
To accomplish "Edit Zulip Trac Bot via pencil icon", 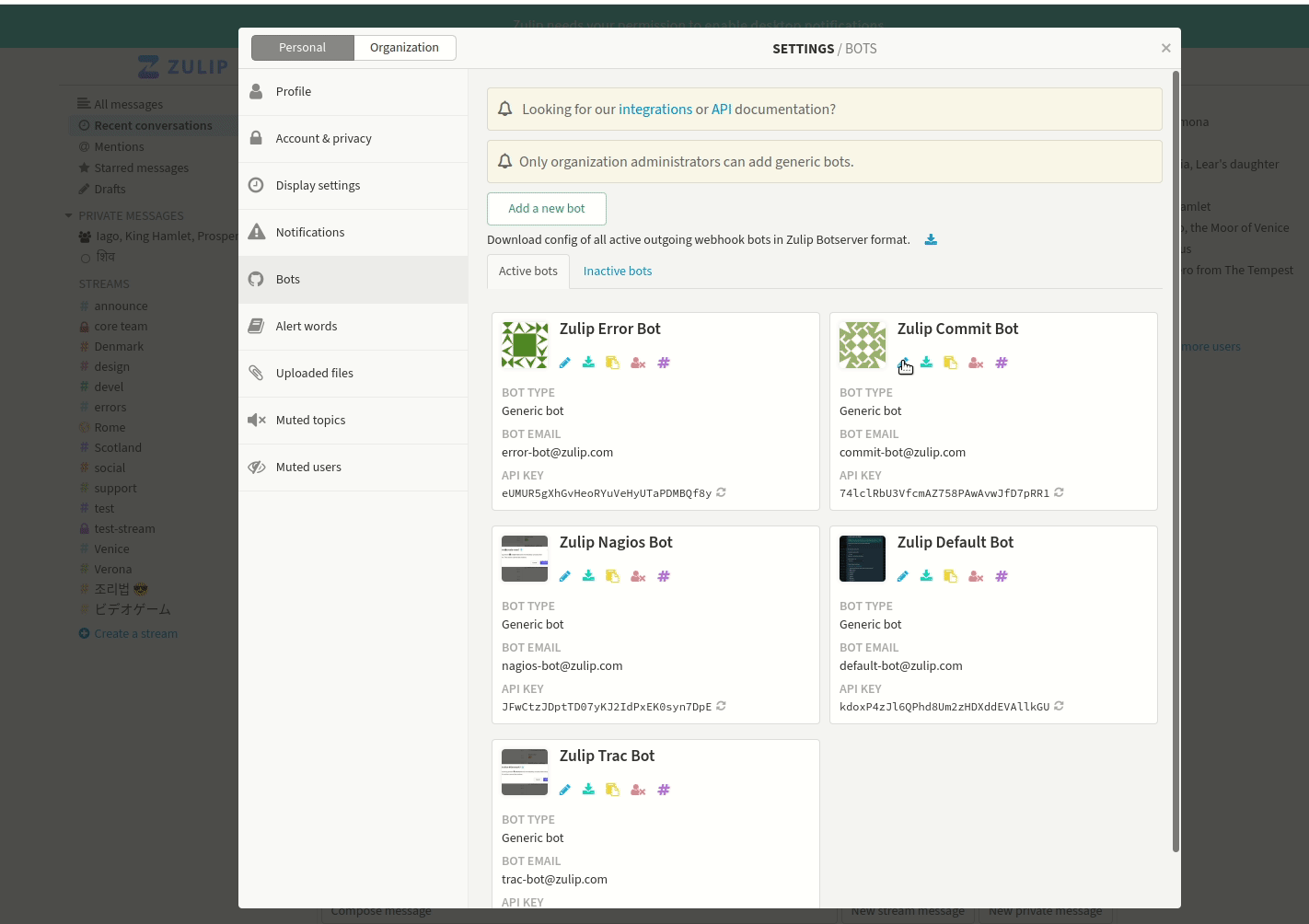I will pyautogui.click(x=564, y=789).
